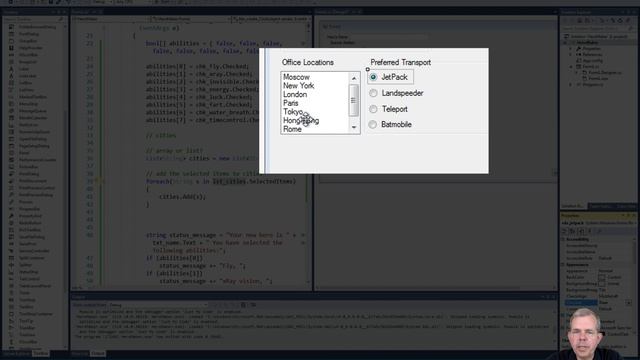
Task: Collapse the Form1.cs node in Solution Explorer
Action: pos(571,67)
